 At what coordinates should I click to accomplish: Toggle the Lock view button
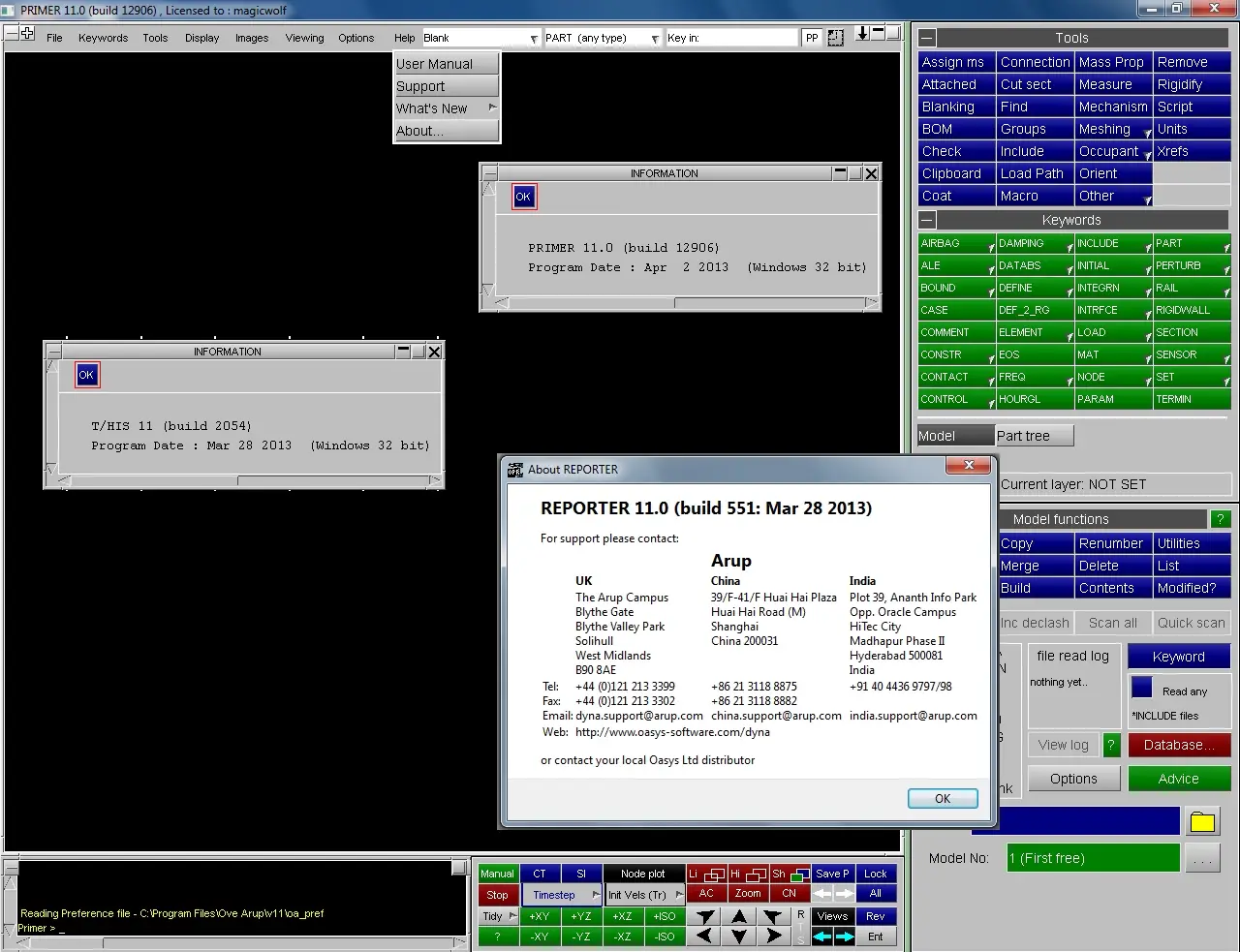click(875, 874)
